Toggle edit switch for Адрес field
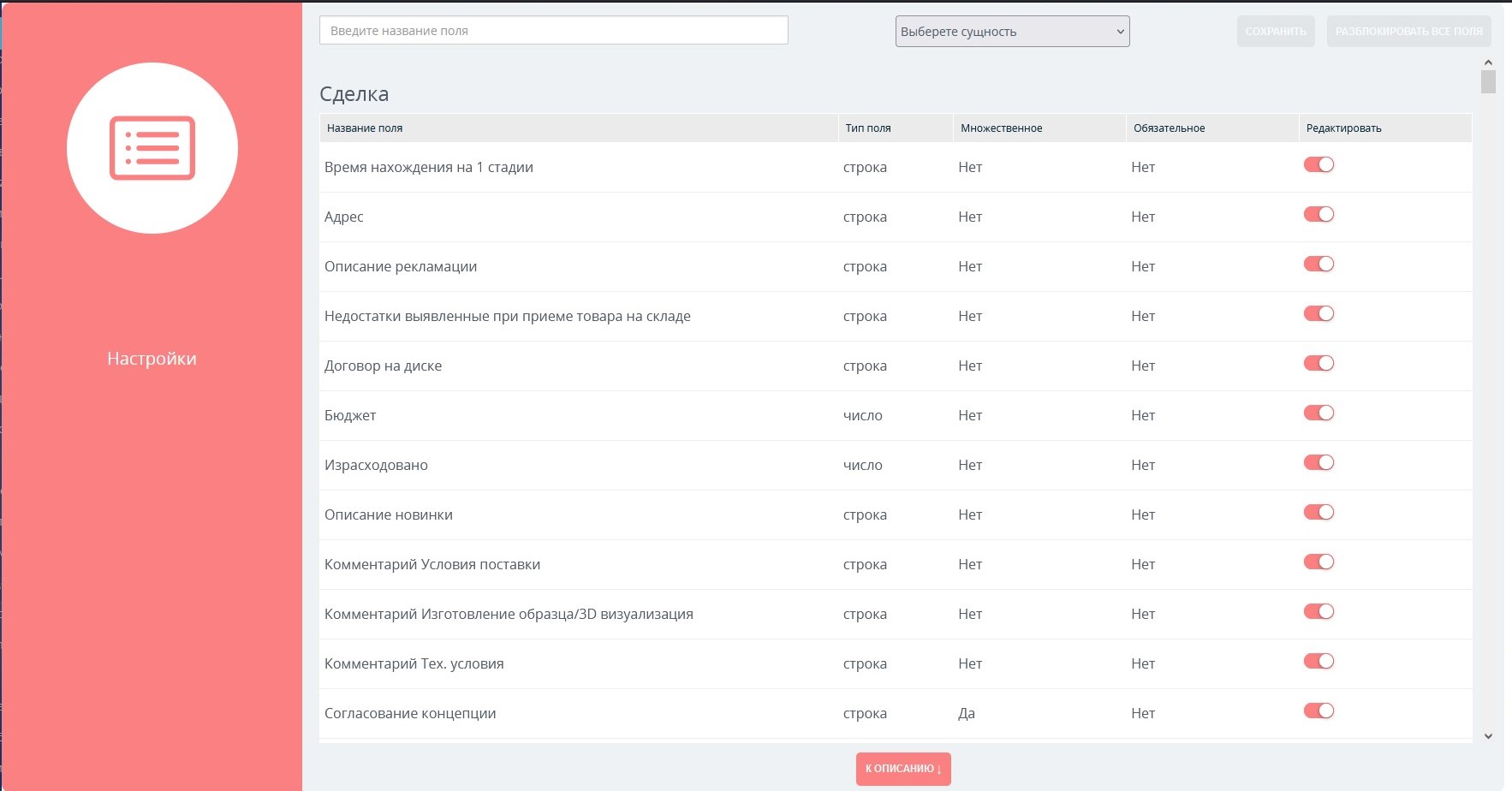This screenshot has width=1512, height=791. tap(1319, 215)
